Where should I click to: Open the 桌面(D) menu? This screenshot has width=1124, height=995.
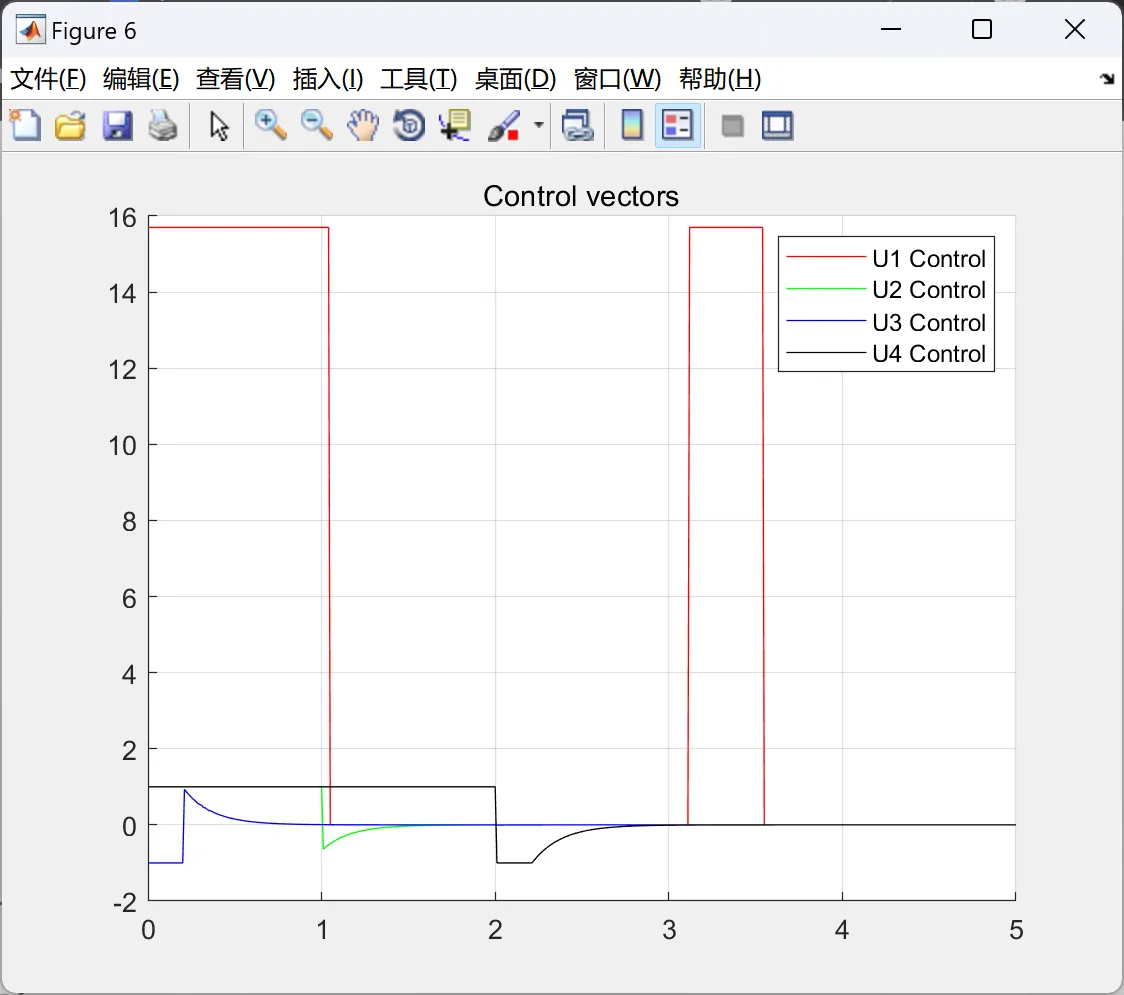[515, 79]
